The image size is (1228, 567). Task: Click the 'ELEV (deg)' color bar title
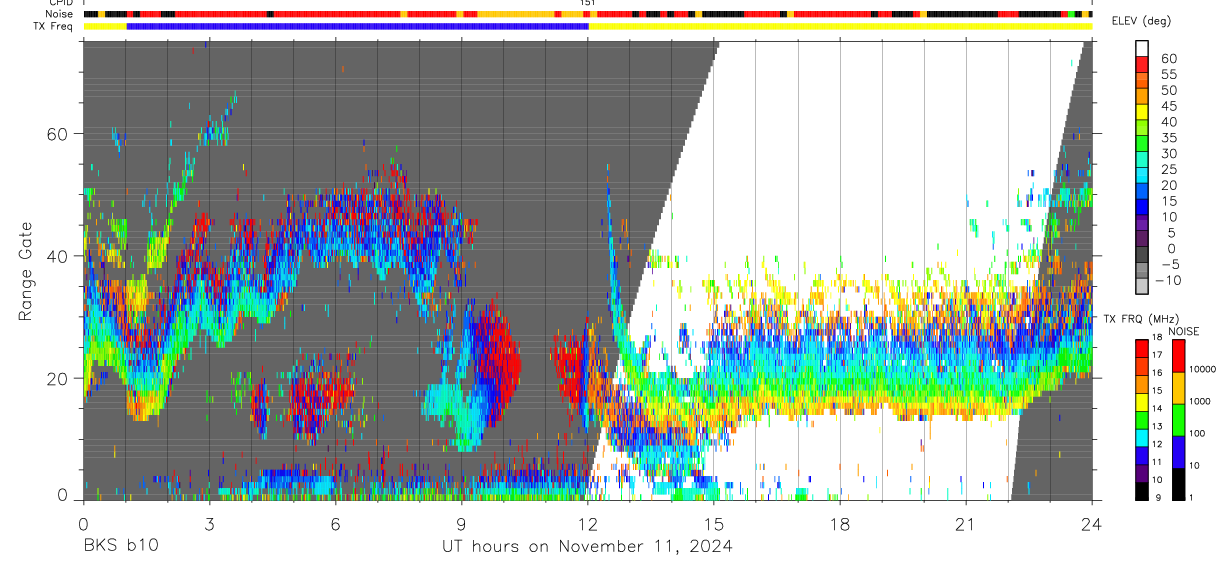point(1141,21)
